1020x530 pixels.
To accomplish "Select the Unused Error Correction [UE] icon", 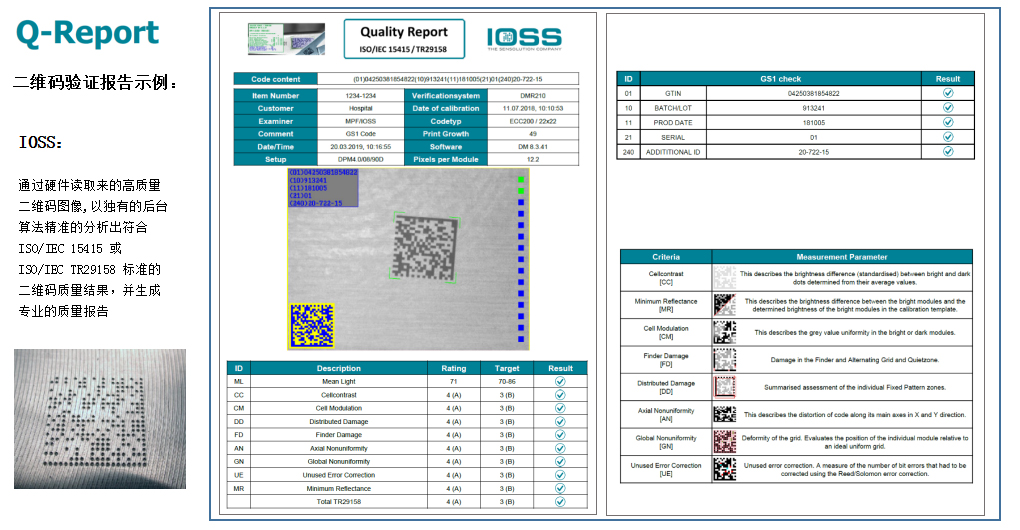I will coord(725,469).
